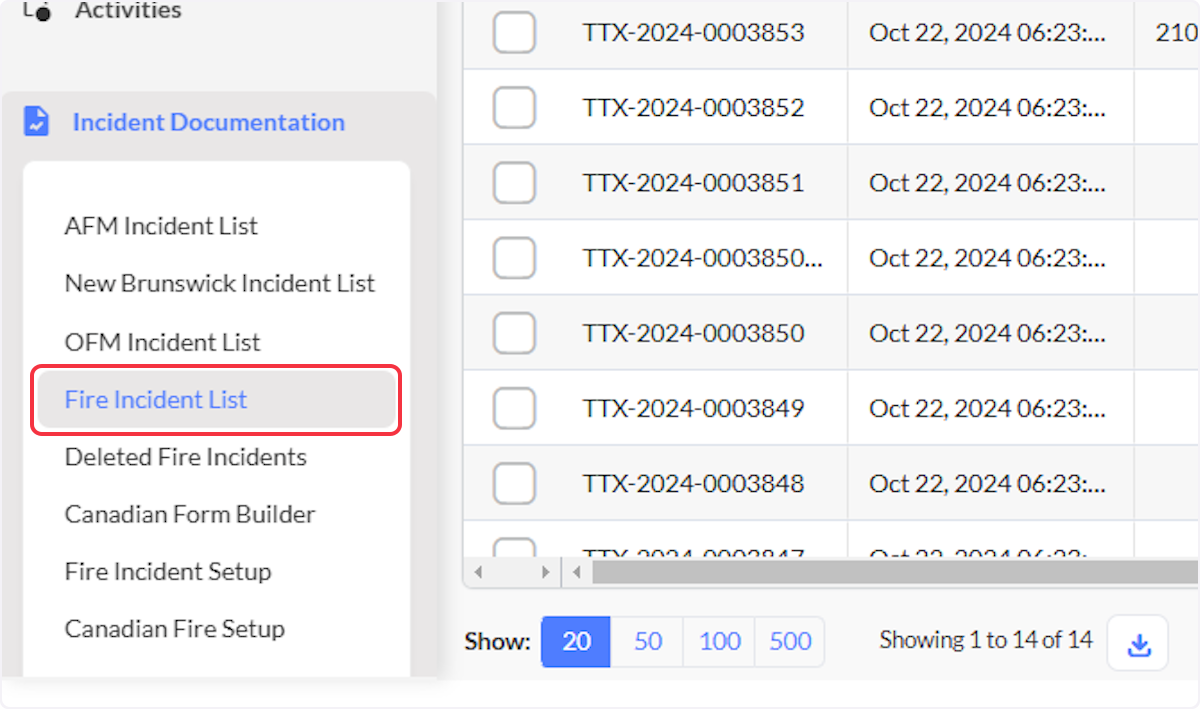Open Deleted Fire Incidents
Viewport: 1200px width, 709px height.
pos(186,457)
